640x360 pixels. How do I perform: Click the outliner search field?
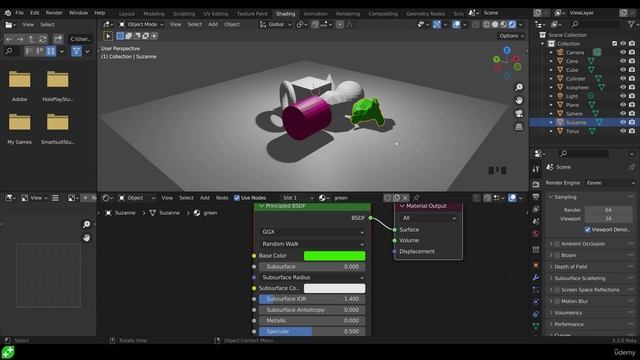point(594,24)
